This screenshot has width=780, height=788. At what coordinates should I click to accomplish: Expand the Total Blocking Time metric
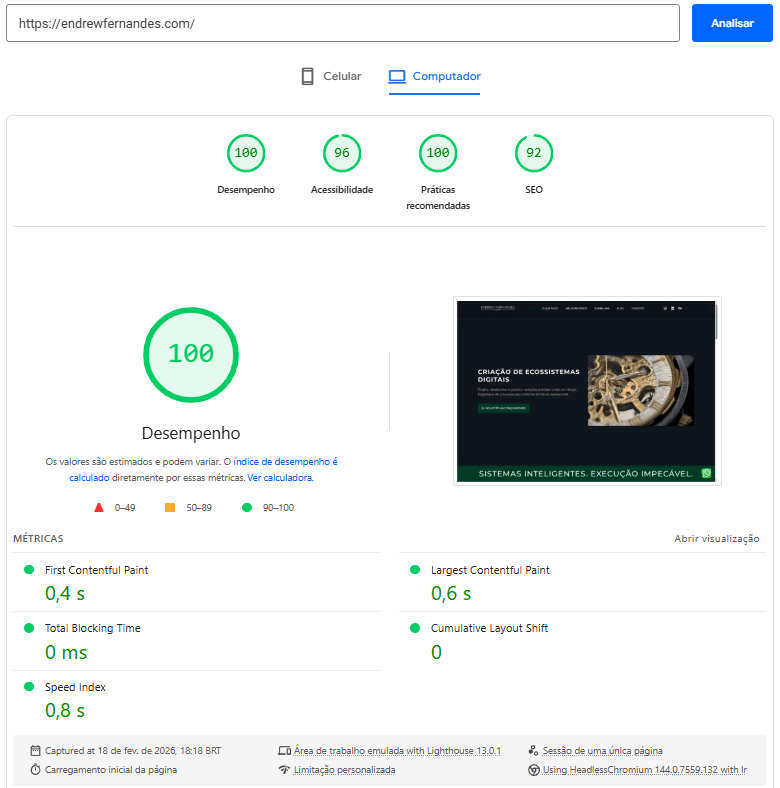tap(92, 629)
